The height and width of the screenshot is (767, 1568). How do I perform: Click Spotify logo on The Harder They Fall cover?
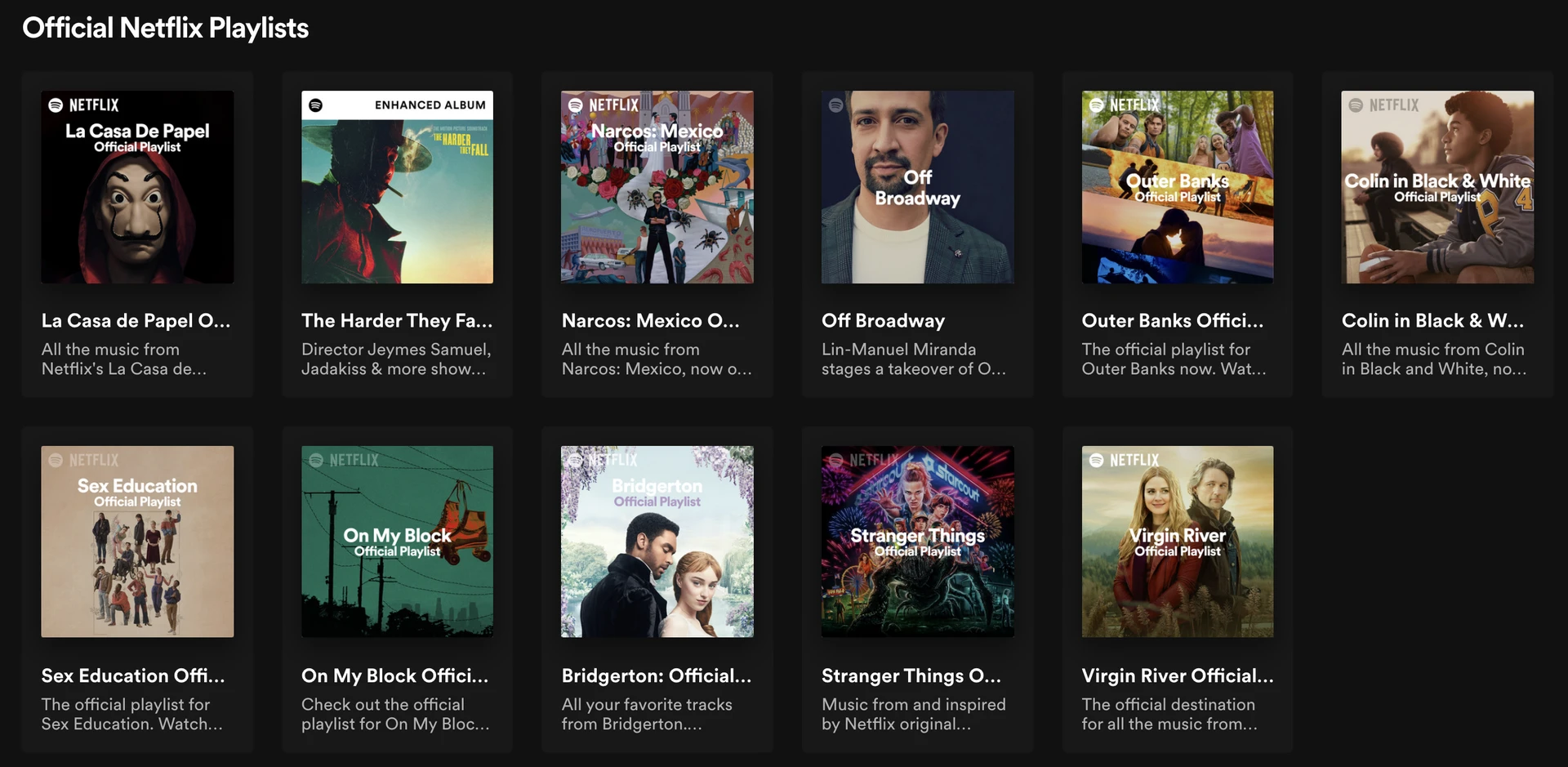pos(315,105)
